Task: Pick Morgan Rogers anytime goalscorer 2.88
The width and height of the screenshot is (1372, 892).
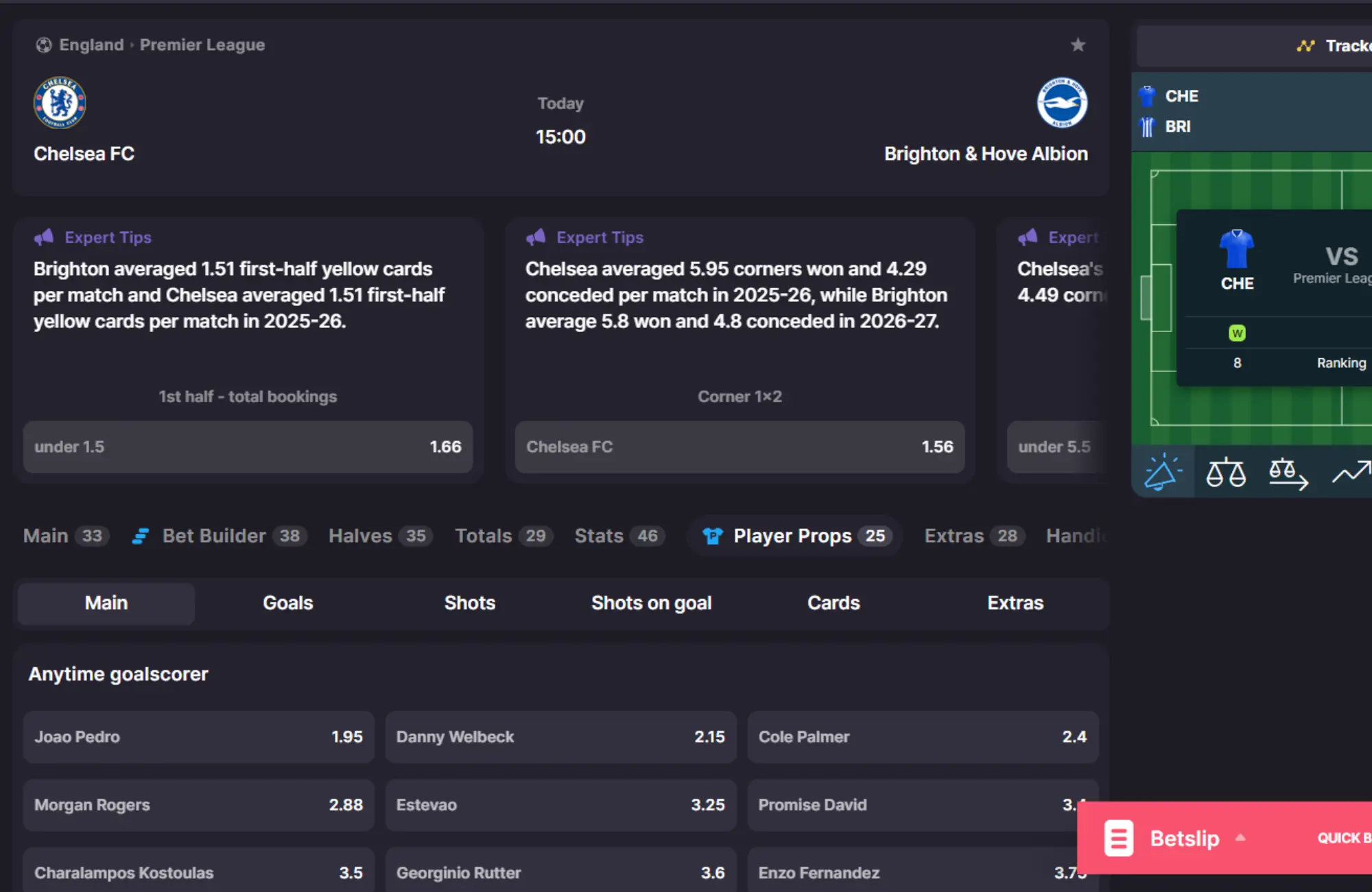Action: click(x=198, y=805)
